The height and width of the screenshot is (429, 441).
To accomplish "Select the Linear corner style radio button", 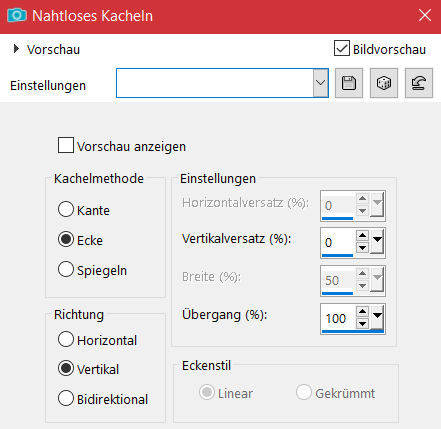I will pos(207,392).
